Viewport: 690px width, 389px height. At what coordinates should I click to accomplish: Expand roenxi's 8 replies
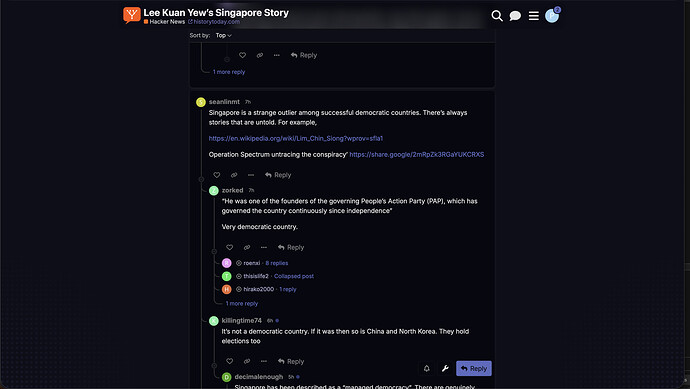[276, 263]
